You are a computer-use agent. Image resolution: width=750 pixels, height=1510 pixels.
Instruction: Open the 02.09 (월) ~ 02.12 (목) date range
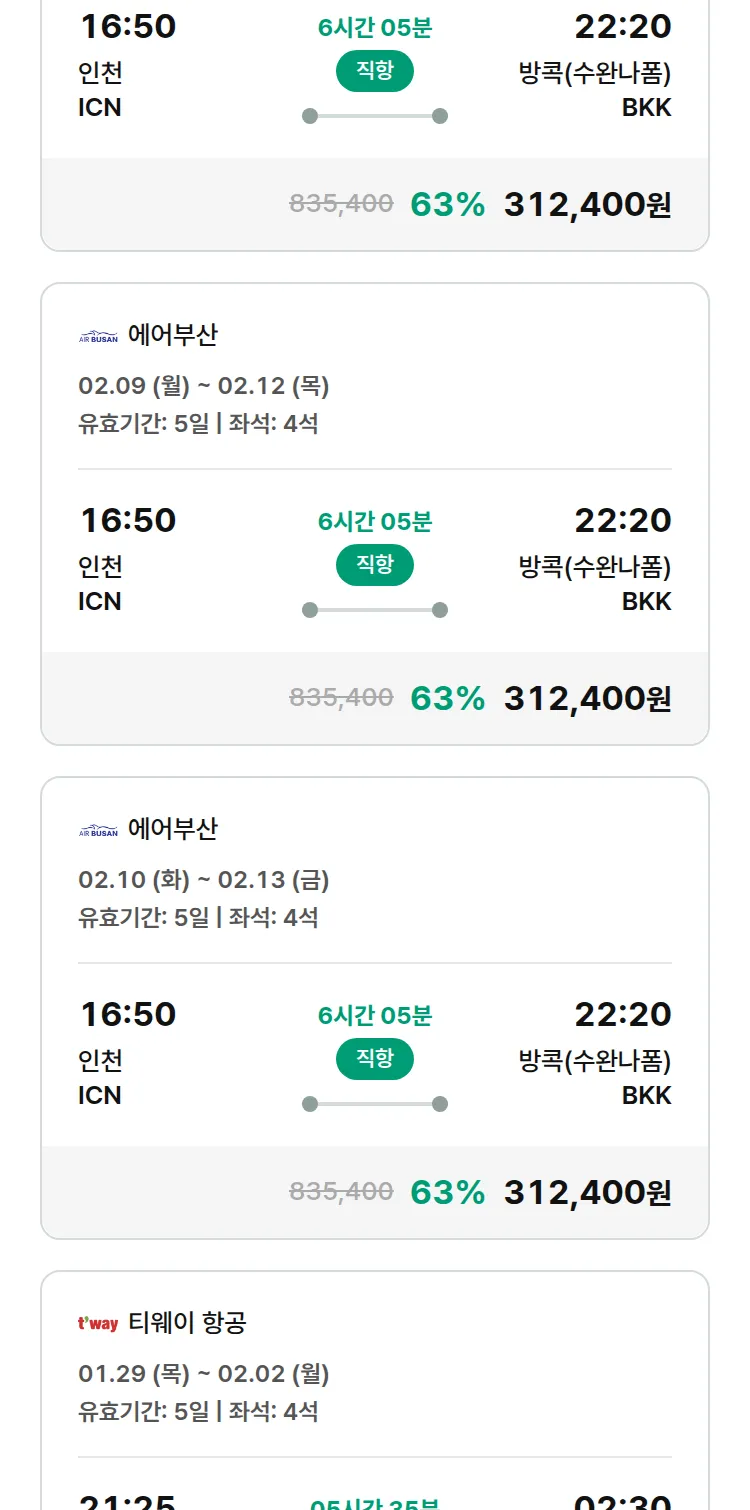click(204, 386)
